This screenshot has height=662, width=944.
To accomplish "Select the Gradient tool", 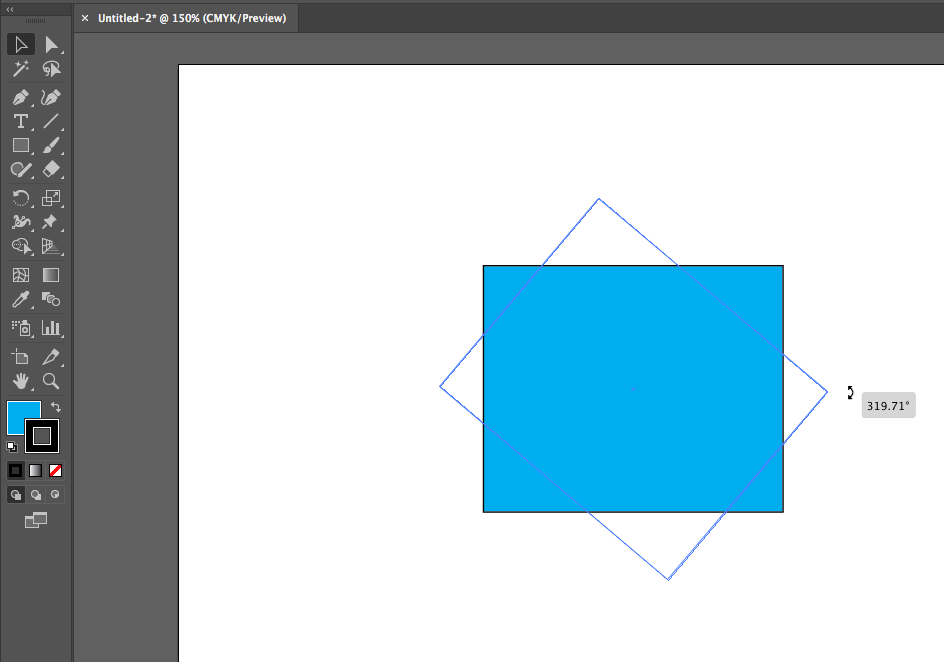I will point(51,275).
